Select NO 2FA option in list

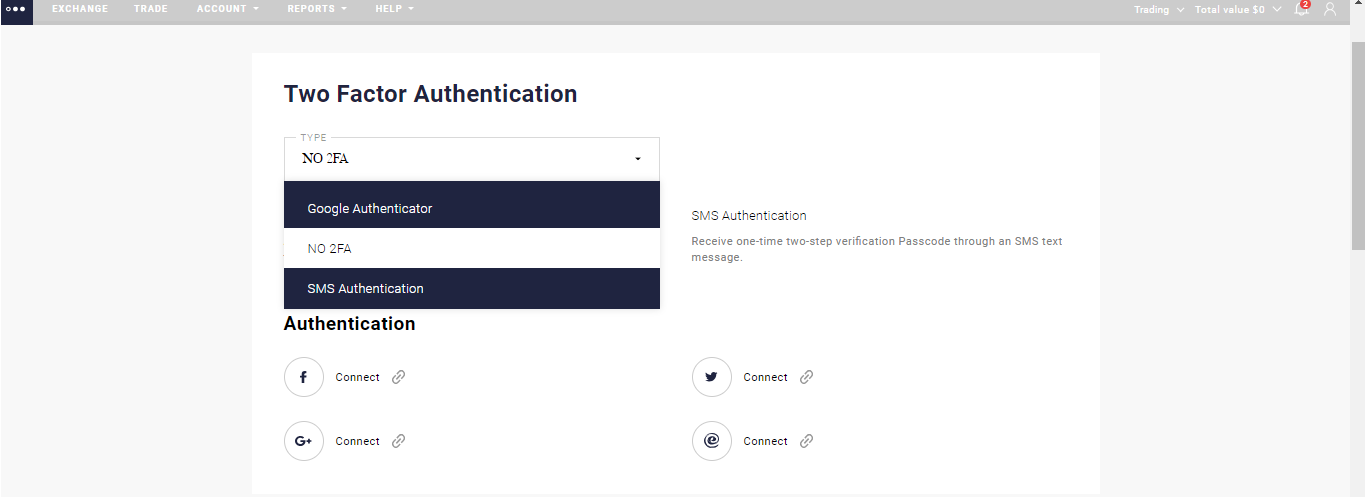[x=472, y=248]
